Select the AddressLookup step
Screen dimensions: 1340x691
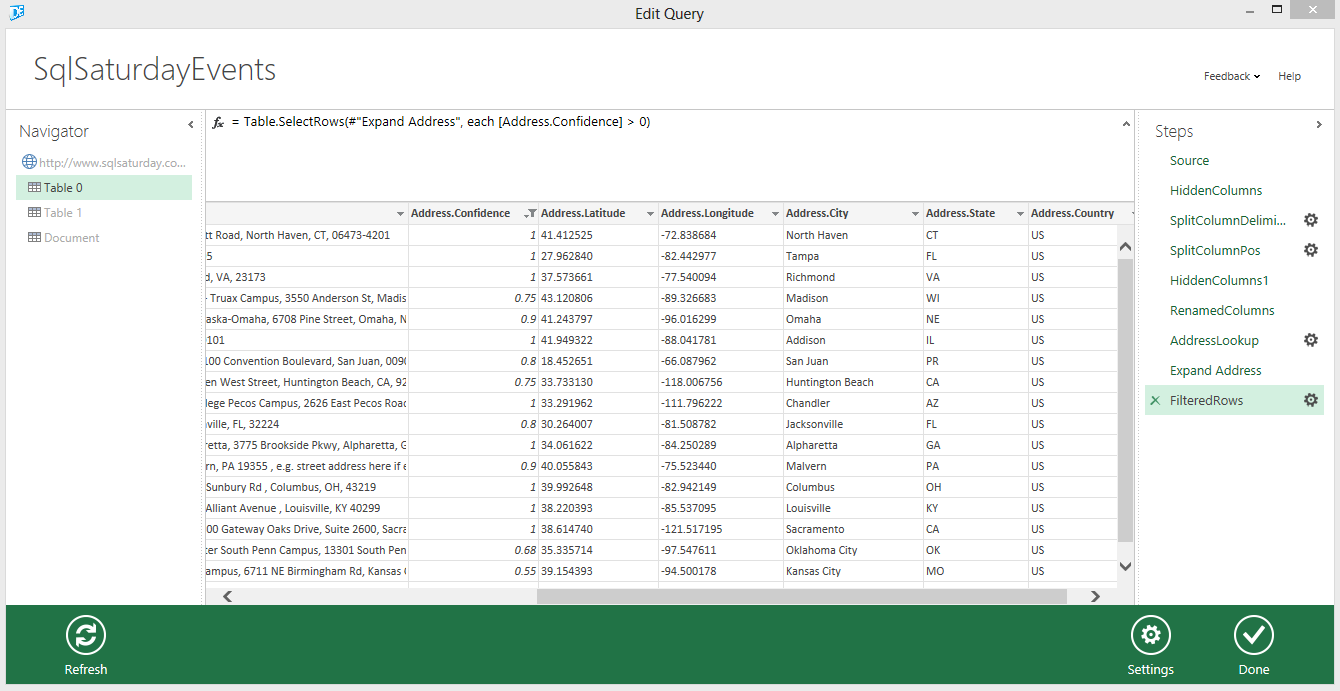pos(1214,340)
